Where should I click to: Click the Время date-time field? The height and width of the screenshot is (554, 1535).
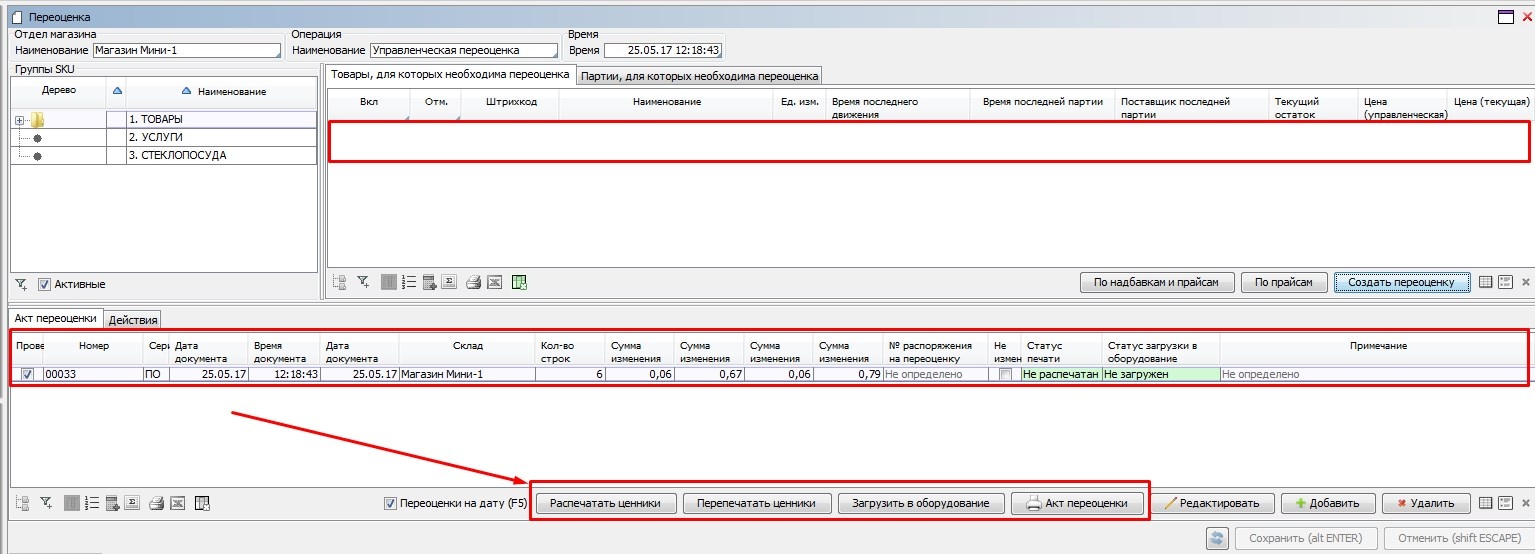pos(662,50)
